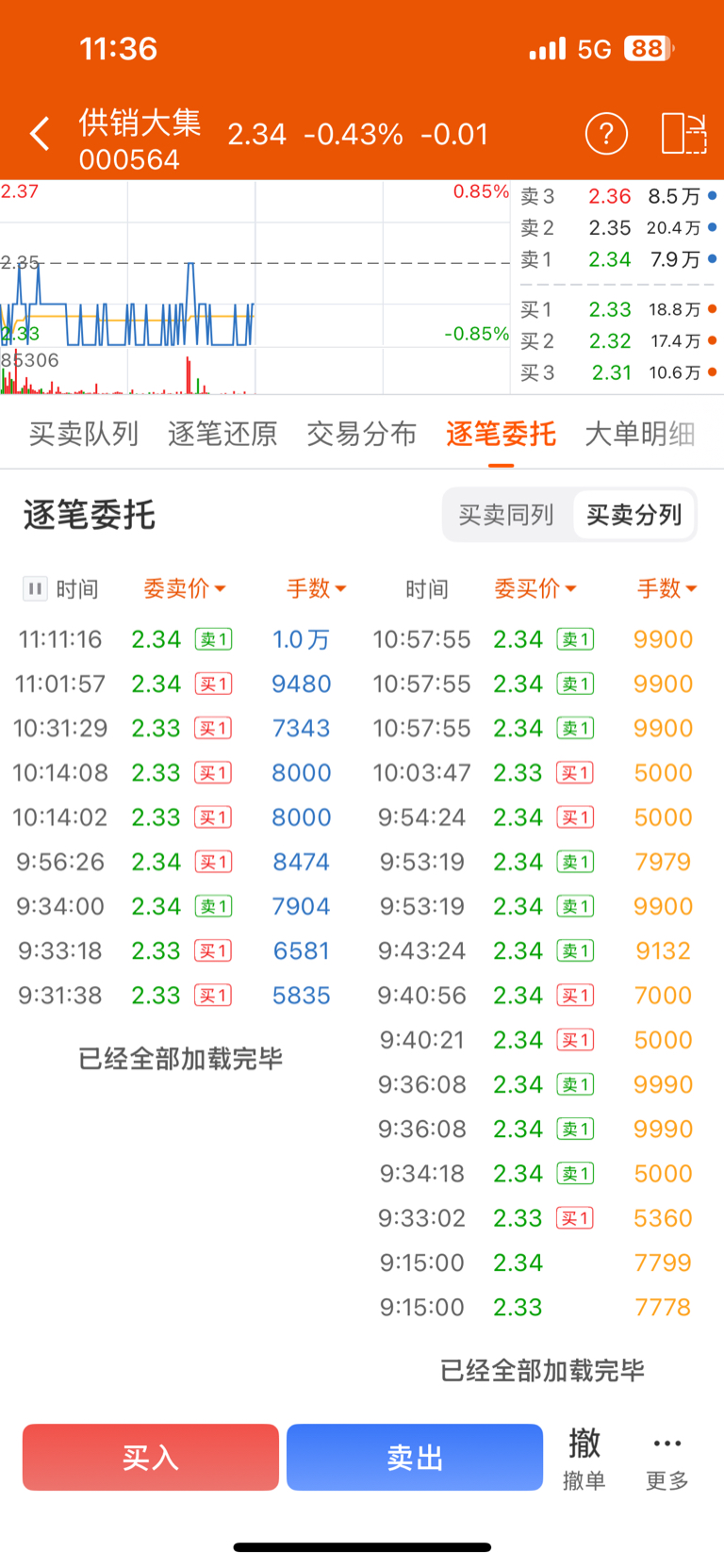Tap the 7000 volume value

point(664,996)
